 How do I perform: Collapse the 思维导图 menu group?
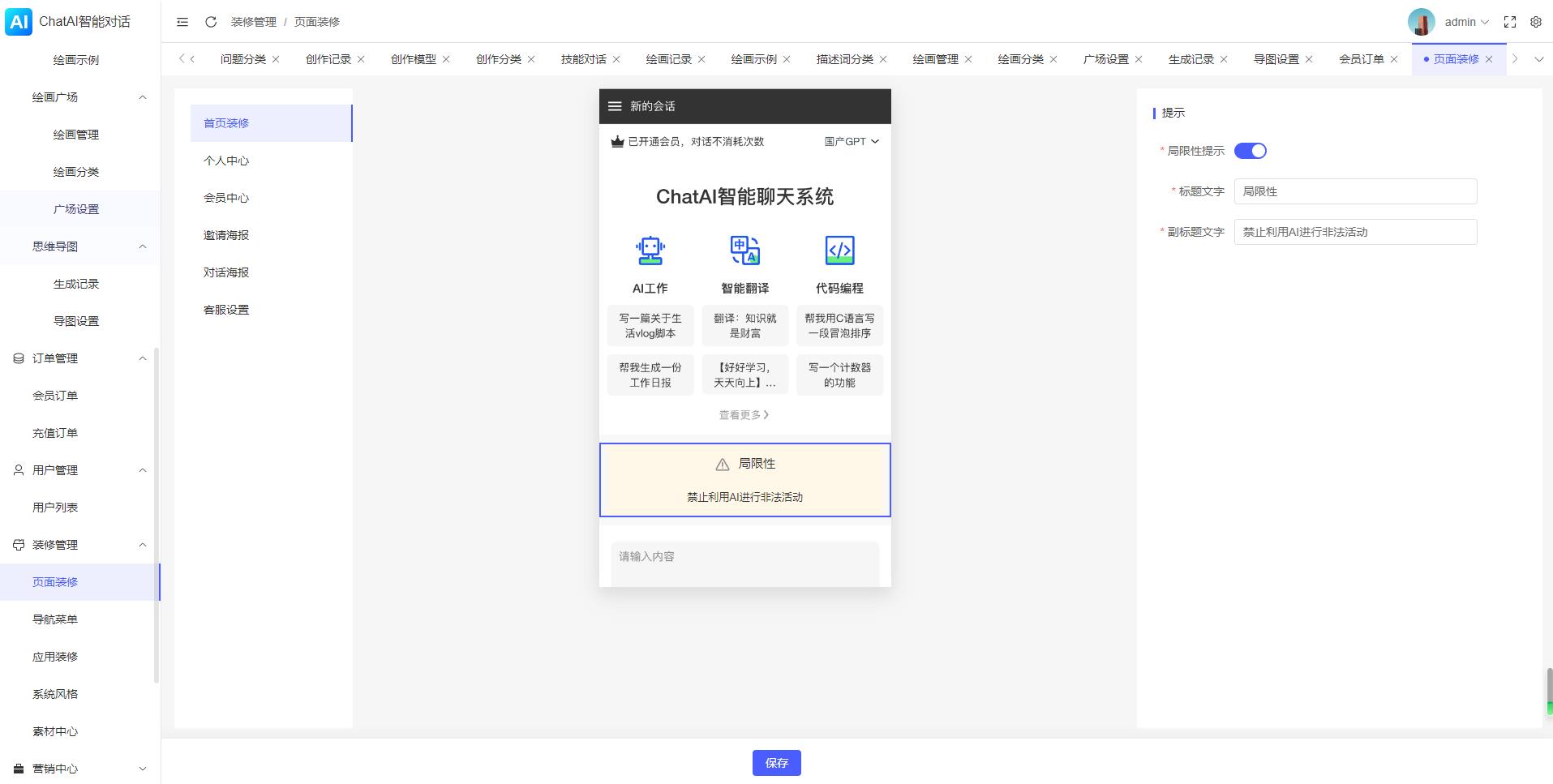pyautogui.click(x=143, y=246)
